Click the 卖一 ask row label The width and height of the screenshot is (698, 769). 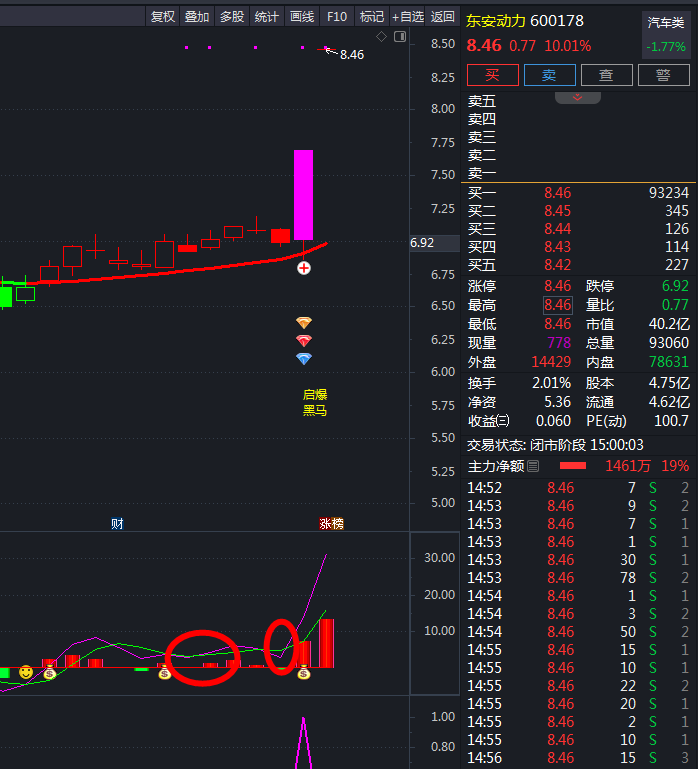pyautogui.click(x=482, y=173)
